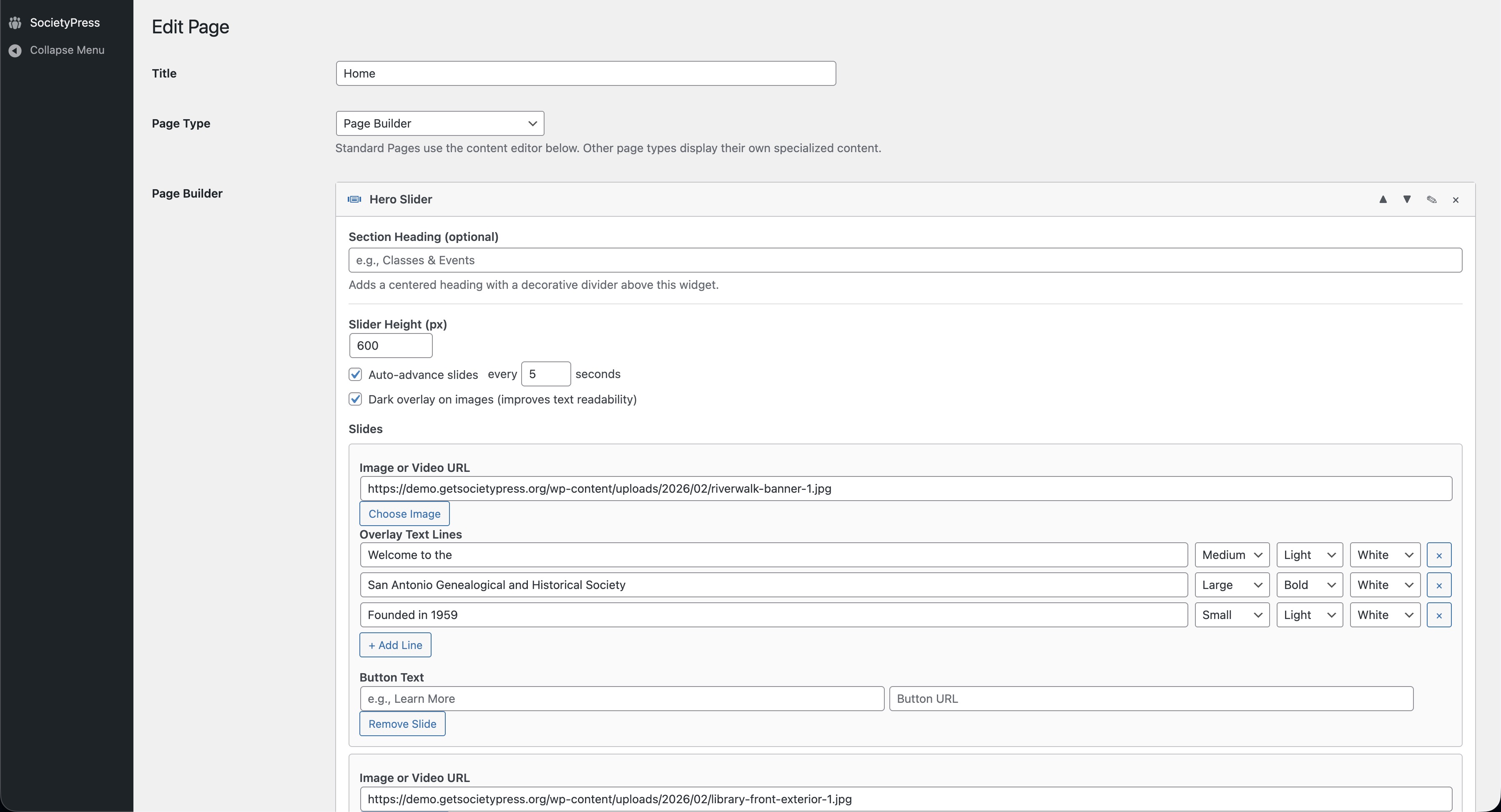
Task: Uncheck Dark overlay on images
Action: coord(355,400)
